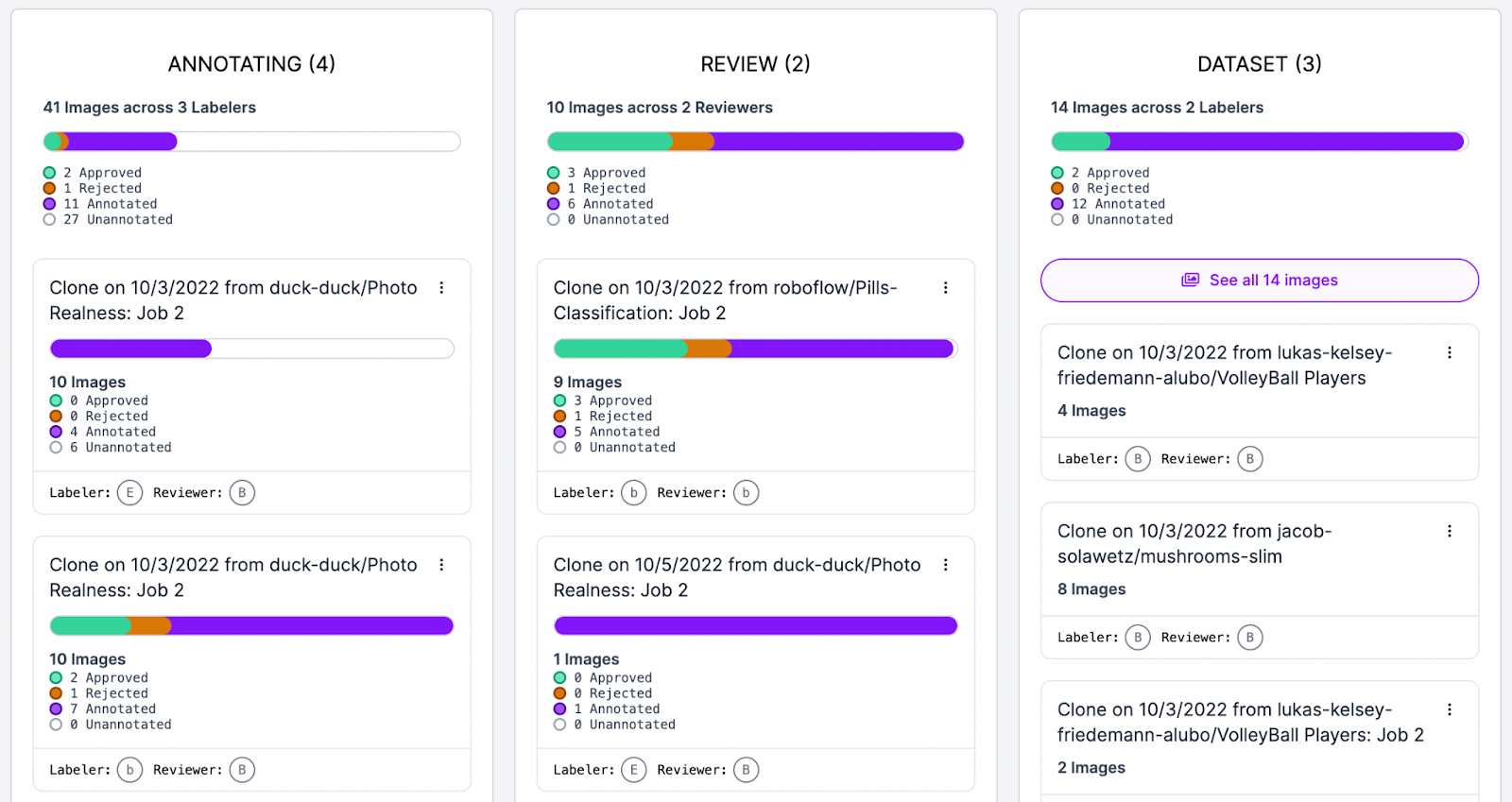Image resolution: width=1512 pixels, height=802 pixels.
Task: Click the 9 Images count on Pills-Classification card
Action: pos(588,383)
